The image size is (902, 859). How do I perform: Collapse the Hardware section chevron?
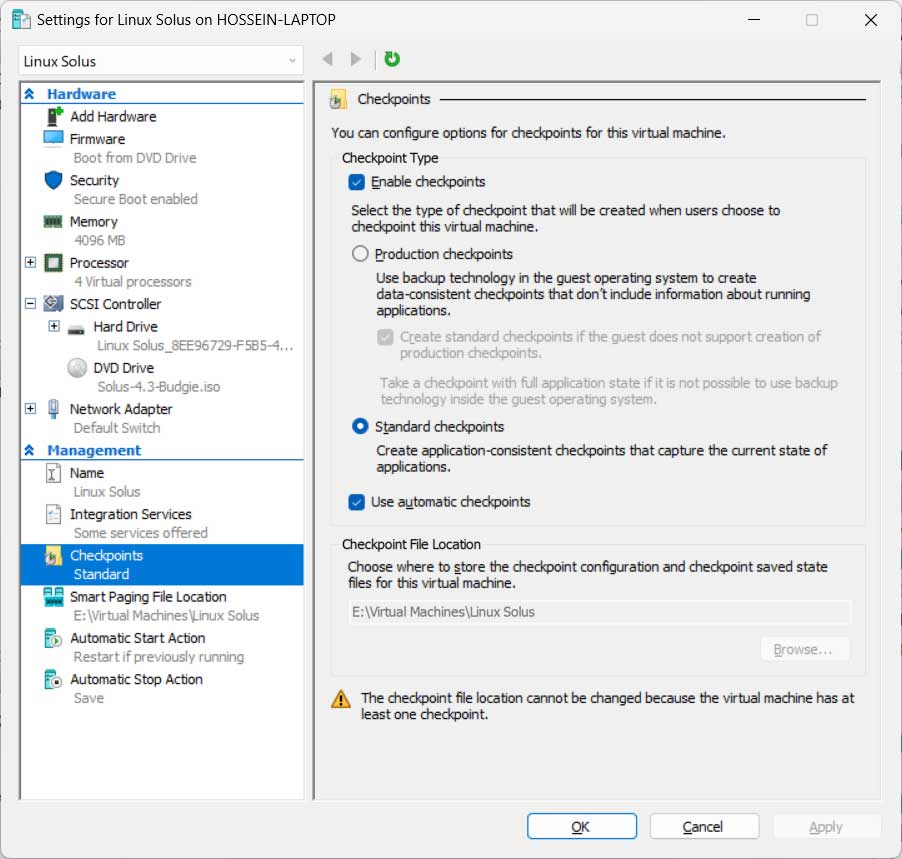29,93
